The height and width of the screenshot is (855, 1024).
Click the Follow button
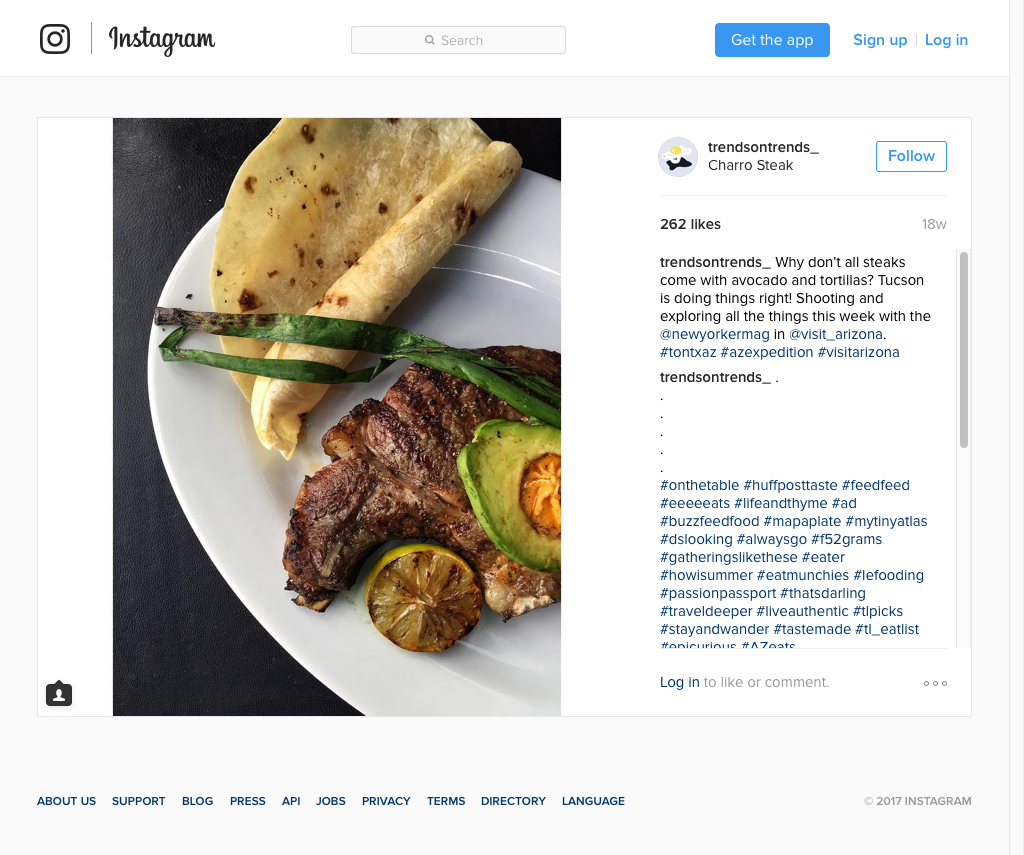point(911,156)
